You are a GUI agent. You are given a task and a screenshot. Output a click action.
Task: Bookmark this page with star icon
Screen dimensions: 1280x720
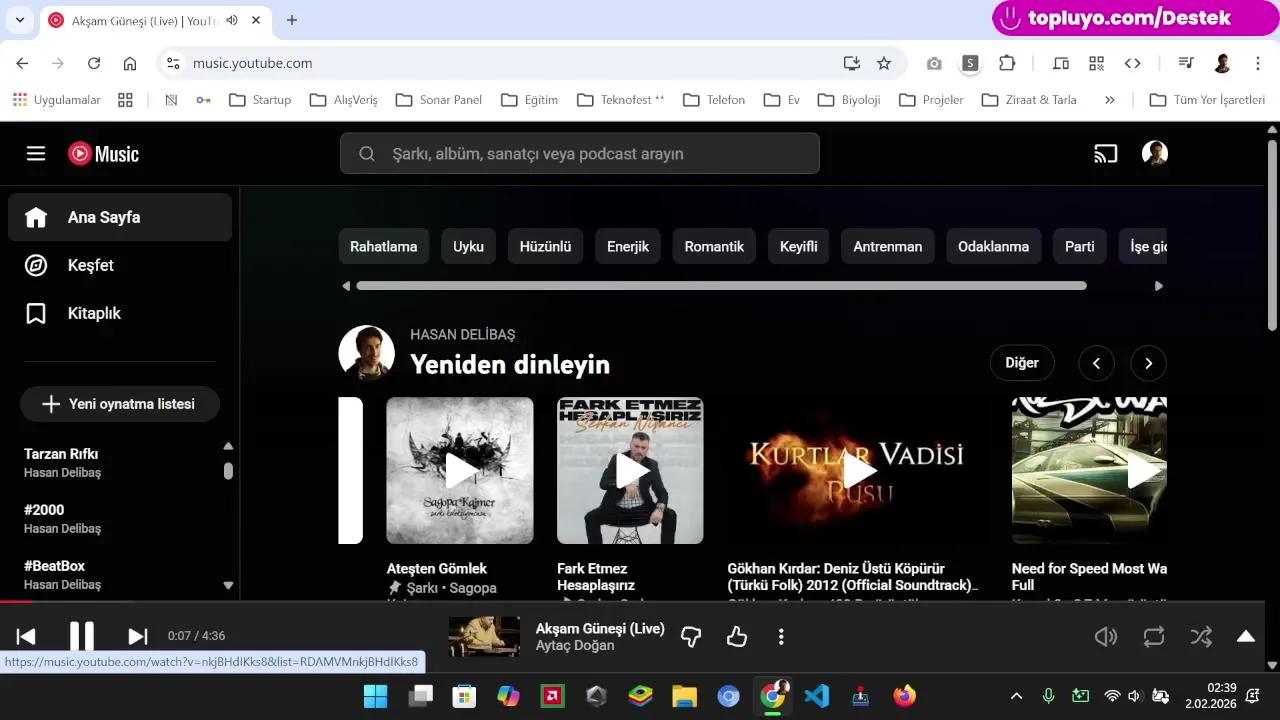[x=884, y=63]
